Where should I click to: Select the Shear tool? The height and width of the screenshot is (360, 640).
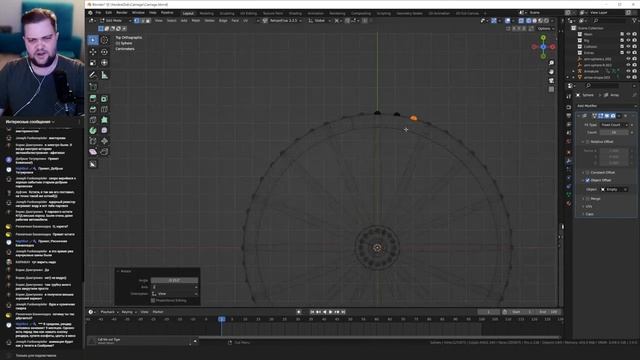coord(93,151)
